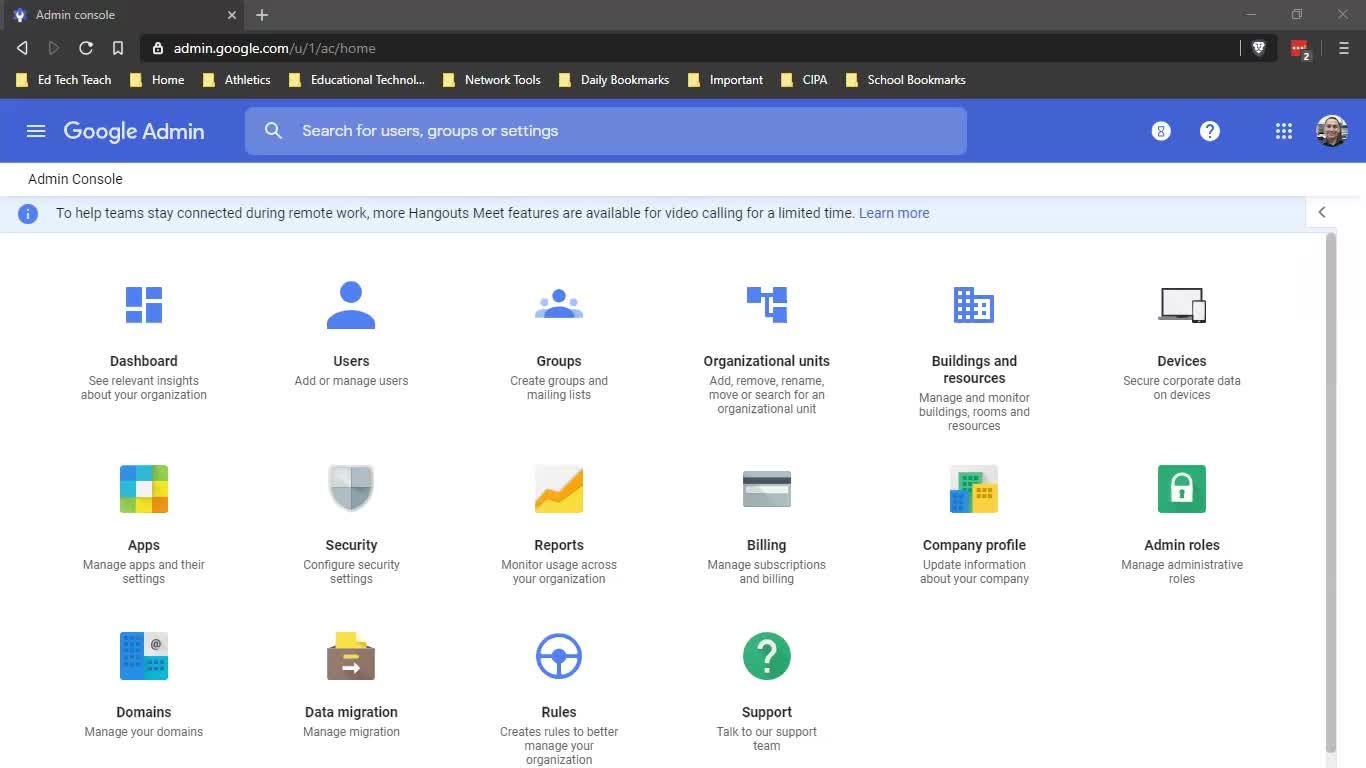This screenshot has width=1366, height=768.
Task: Open the Support question mark icon
Action: click(x=767, y=656)
